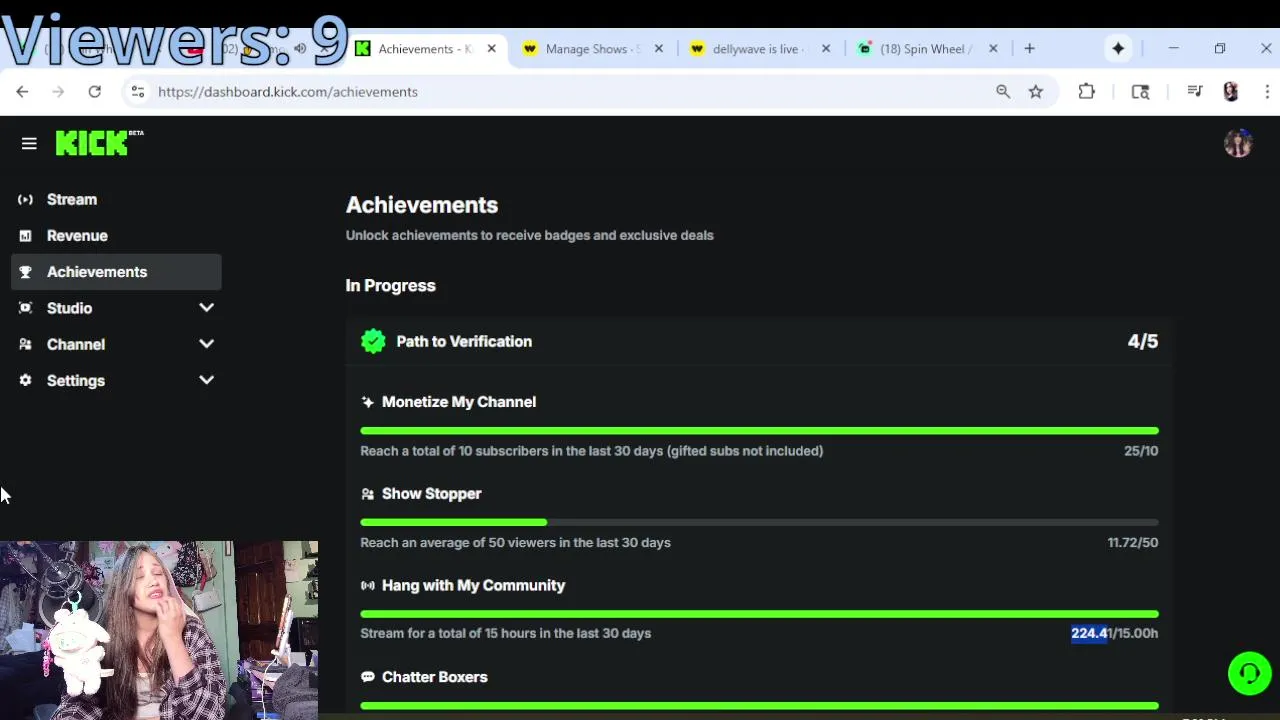Image resolution: width=1280 pixels, height=720 pixels.
Task: Switch to the Manage Shows tab
Action: [x=592, y=49]
